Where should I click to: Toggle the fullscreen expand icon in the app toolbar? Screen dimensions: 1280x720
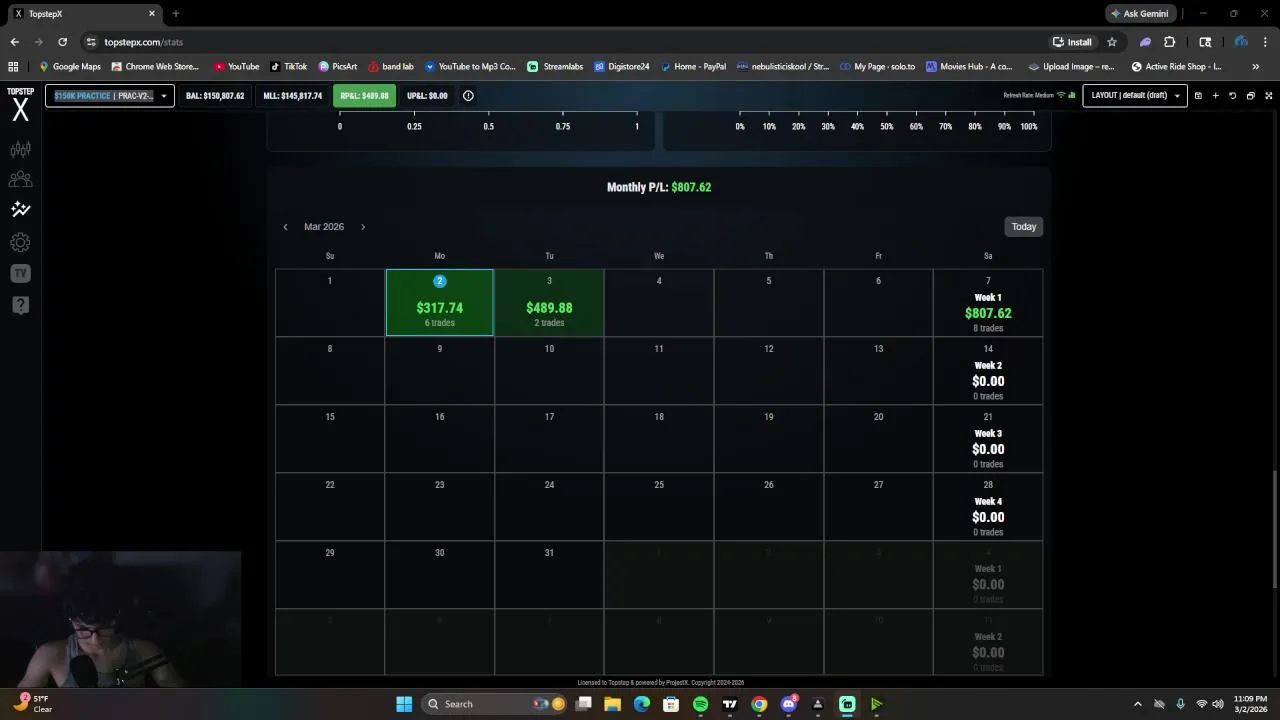coord(1268,96)
